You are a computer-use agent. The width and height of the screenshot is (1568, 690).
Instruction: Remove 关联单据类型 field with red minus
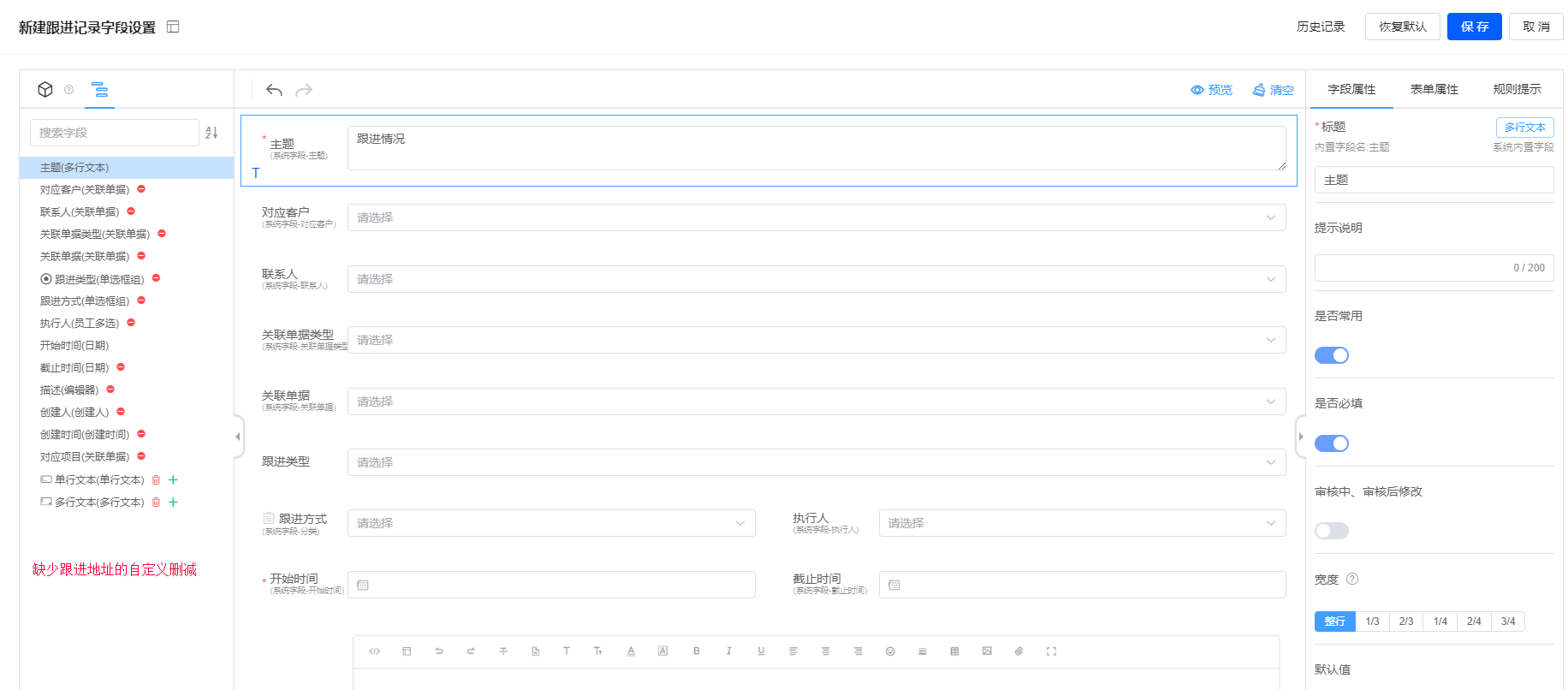pyautogui.click(x=162, y=234)
